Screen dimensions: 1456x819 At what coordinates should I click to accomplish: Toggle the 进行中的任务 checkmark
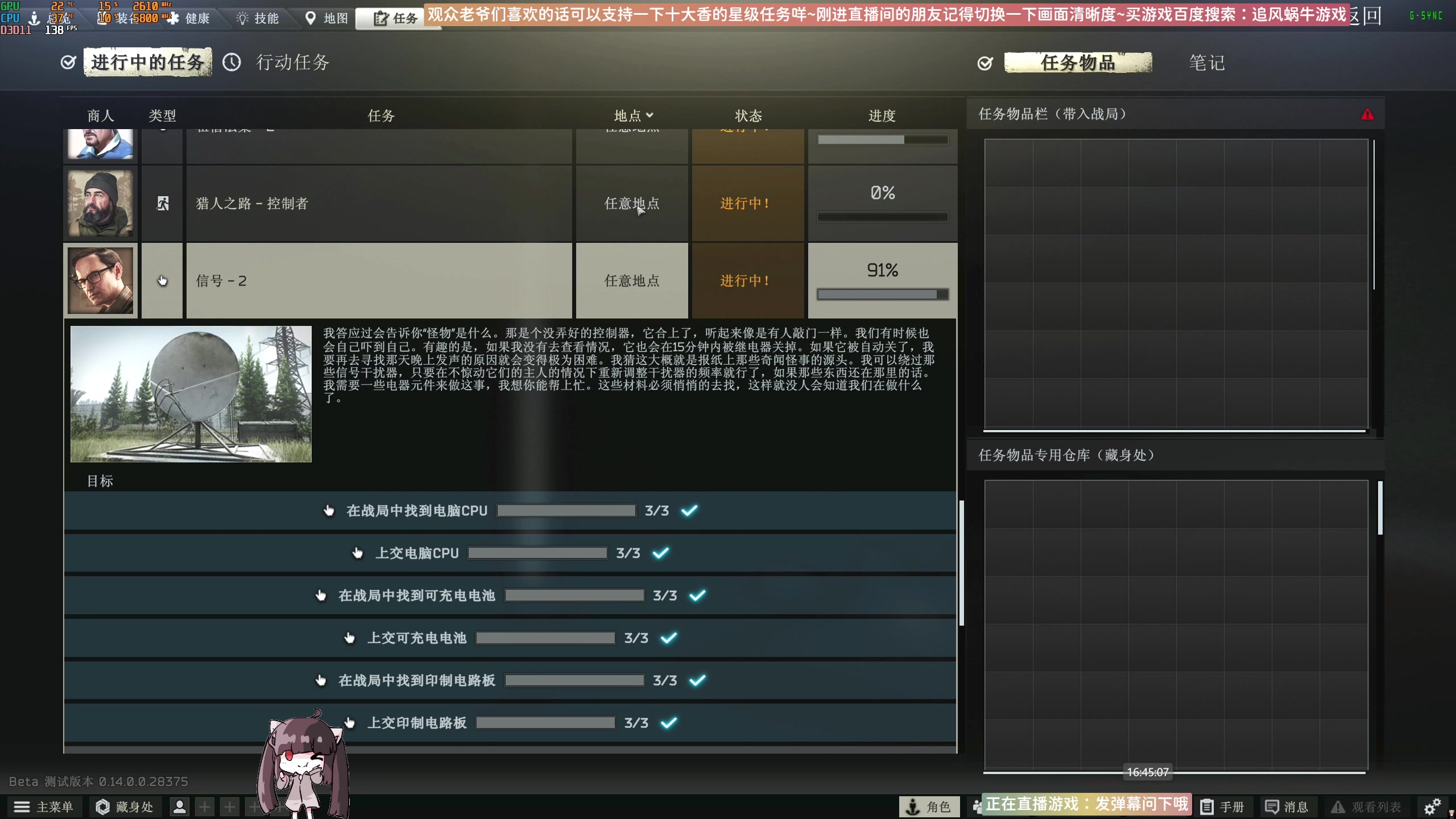68,63
